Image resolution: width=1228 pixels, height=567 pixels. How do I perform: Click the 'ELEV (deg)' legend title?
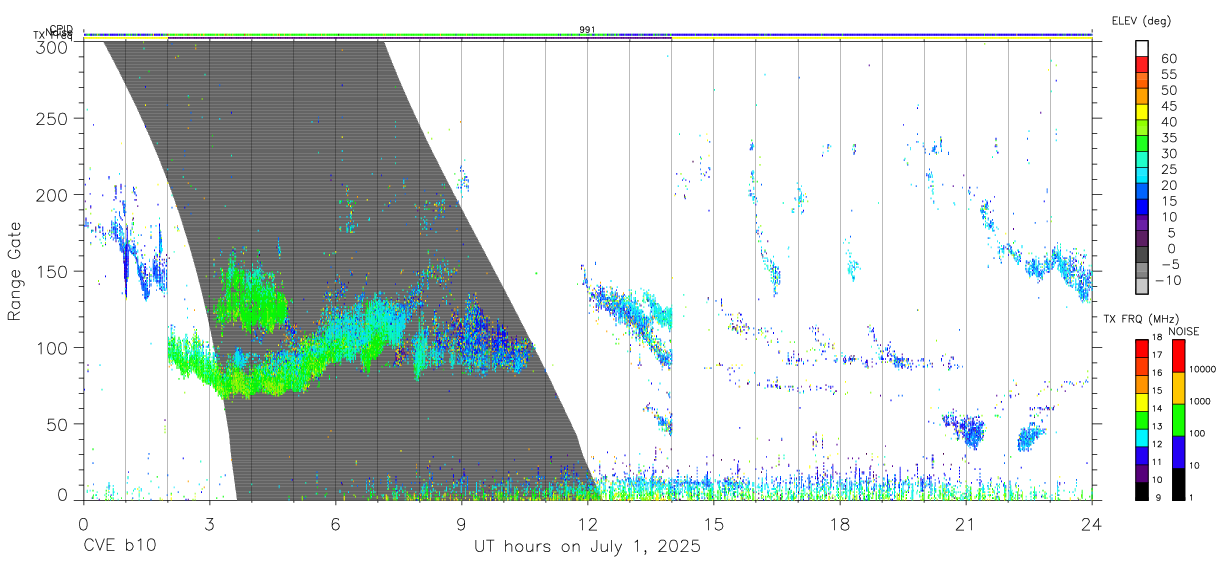tap(1141, 20)
